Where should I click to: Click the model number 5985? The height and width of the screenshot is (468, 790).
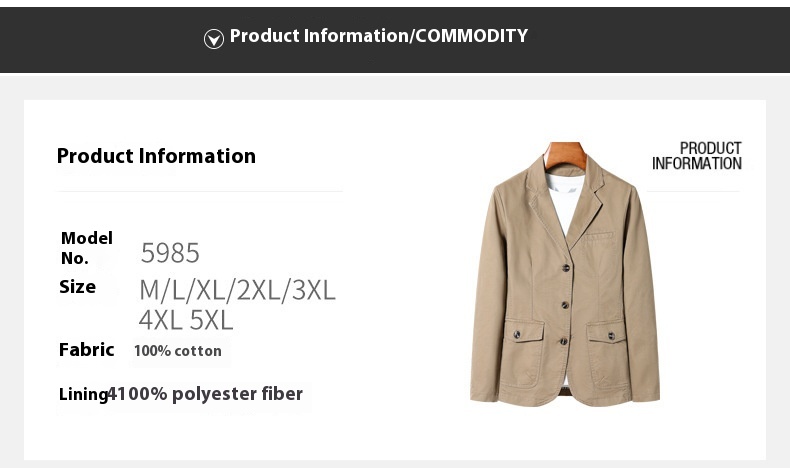170,253
